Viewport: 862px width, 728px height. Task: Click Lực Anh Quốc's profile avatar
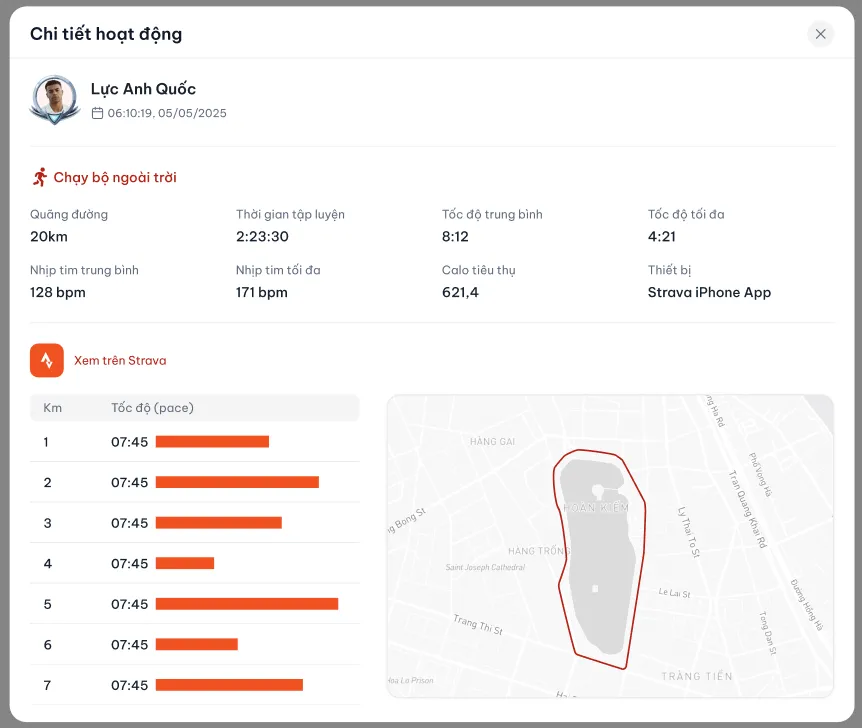pyautogui.click(x=54, y=100)
